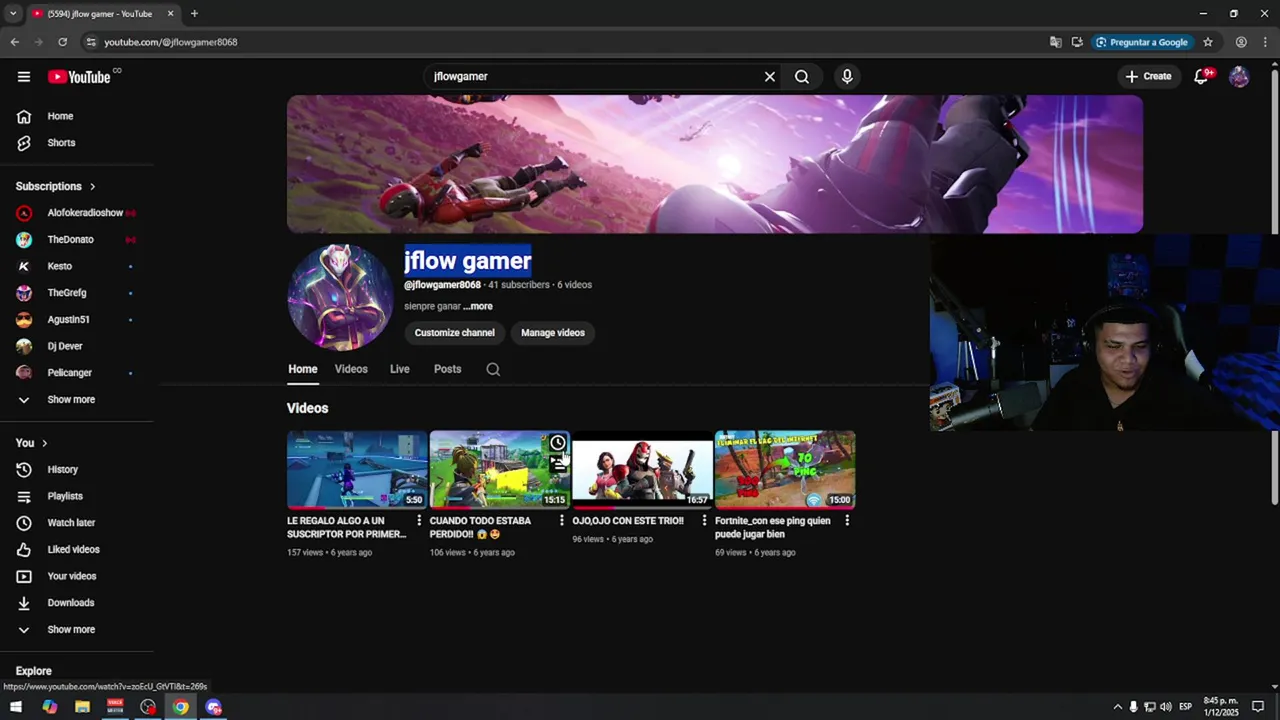Click the Create button
The image size is (1280, 720).
coord(1148,76)
